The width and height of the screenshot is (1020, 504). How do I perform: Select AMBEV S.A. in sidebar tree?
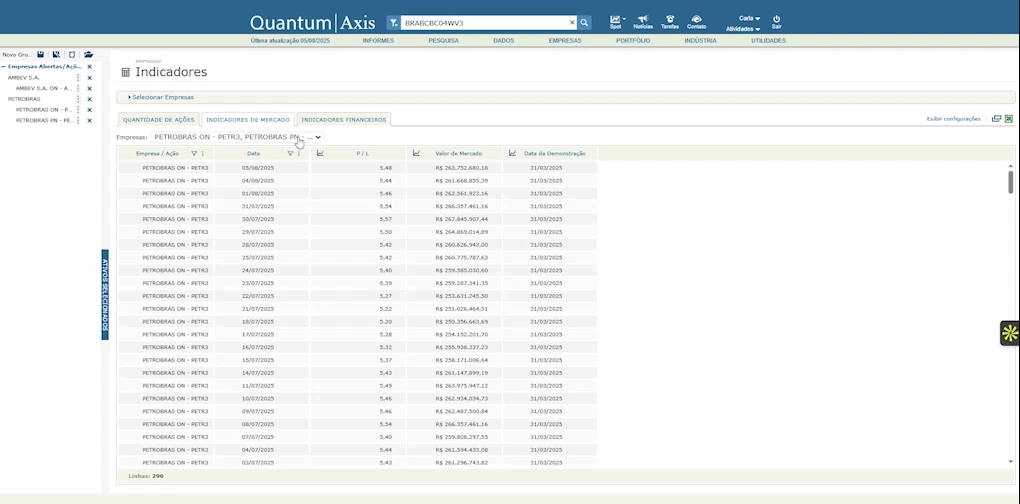pos(23,78)
